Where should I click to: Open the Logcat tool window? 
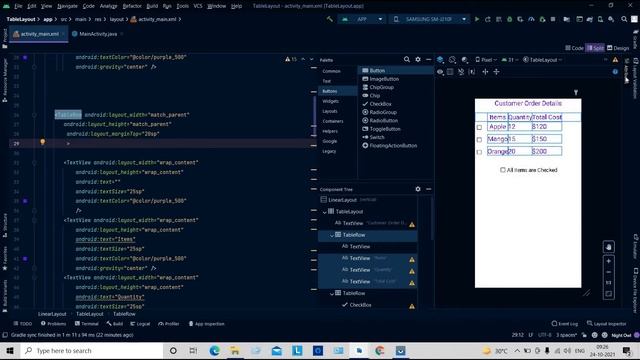[x=140, y=324]
